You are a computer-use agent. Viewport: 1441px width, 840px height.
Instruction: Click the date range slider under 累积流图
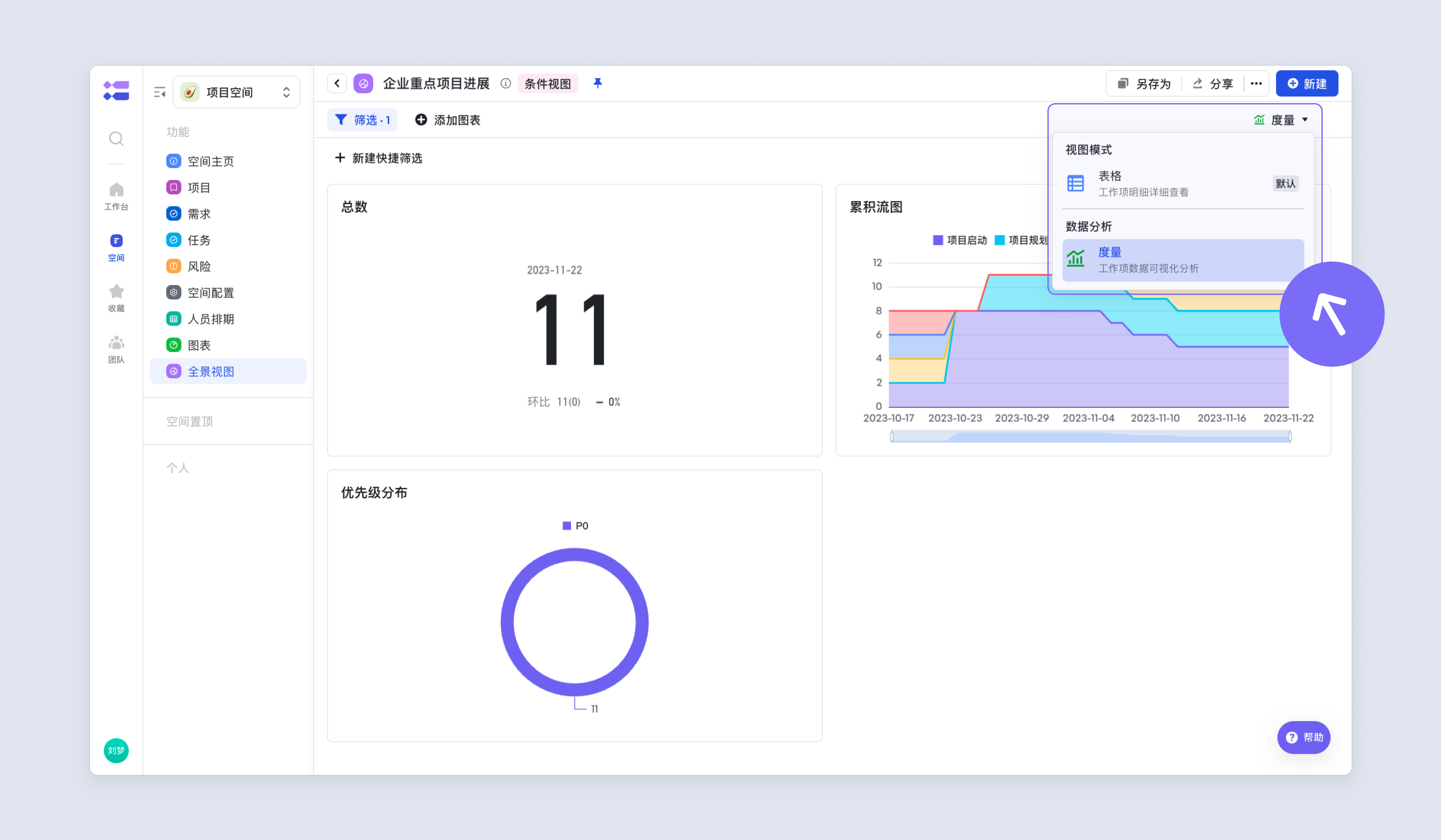pyautogui.click(x=1090, y=436)
